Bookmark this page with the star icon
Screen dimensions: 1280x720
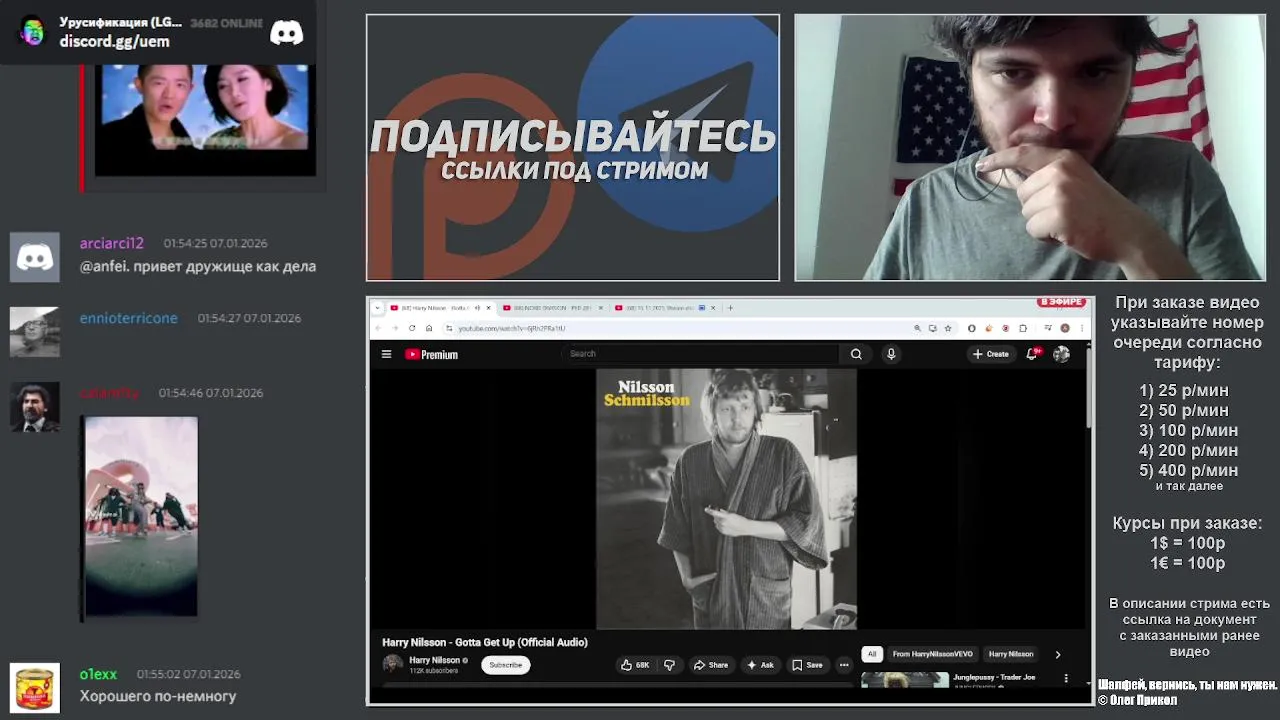[948, 328]
